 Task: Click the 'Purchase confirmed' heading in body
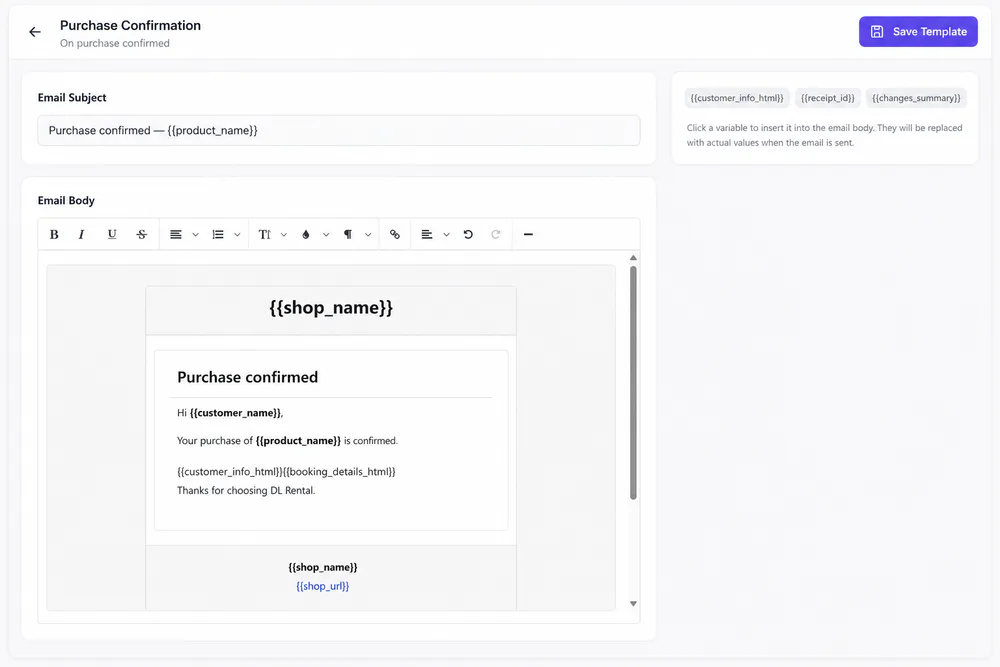pyautogui.click(x=247, y=377)
